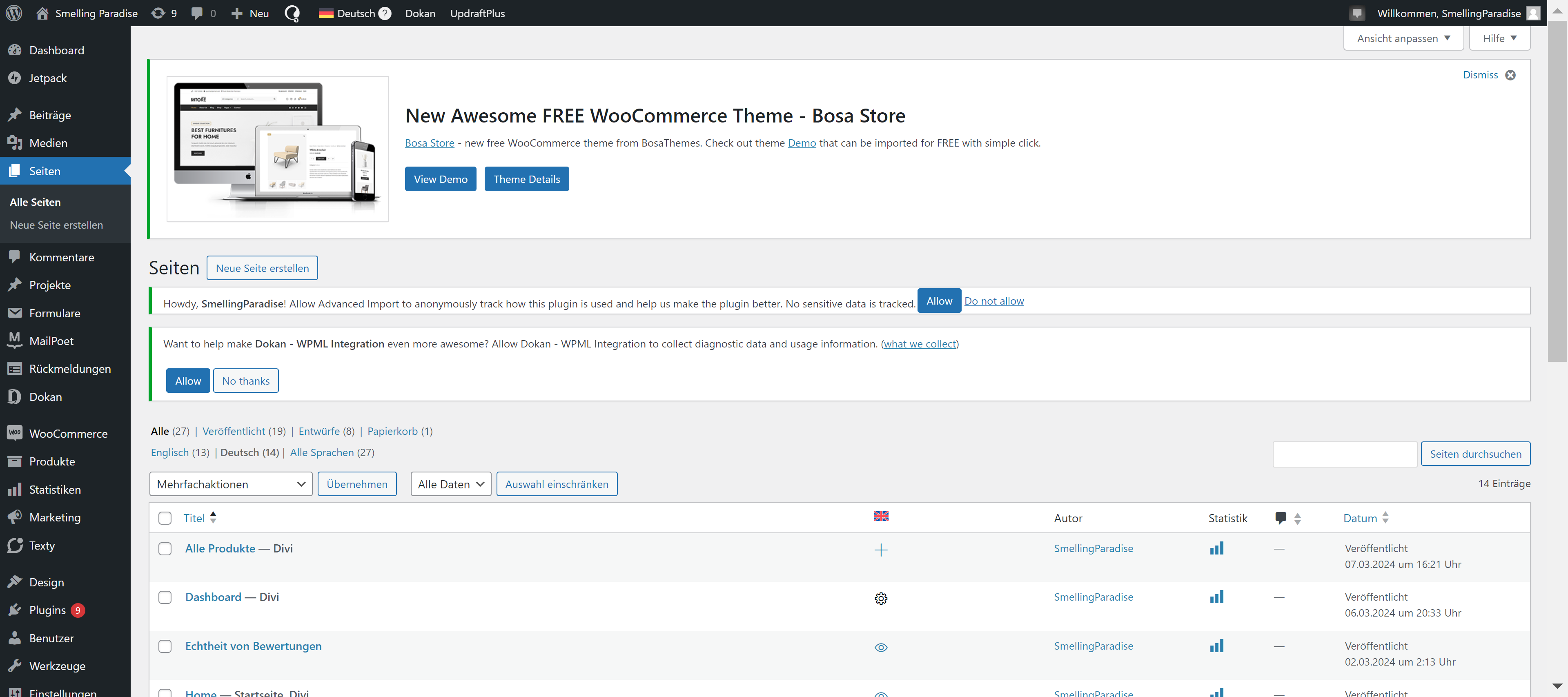Open statistics bars for Dashboard row
This screenshot has height=697, width=1568.
click(x=1216, y=597)
